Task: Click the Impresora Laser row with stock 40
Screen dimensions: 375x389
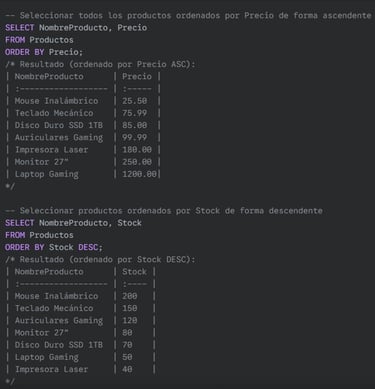Action: 81,370
